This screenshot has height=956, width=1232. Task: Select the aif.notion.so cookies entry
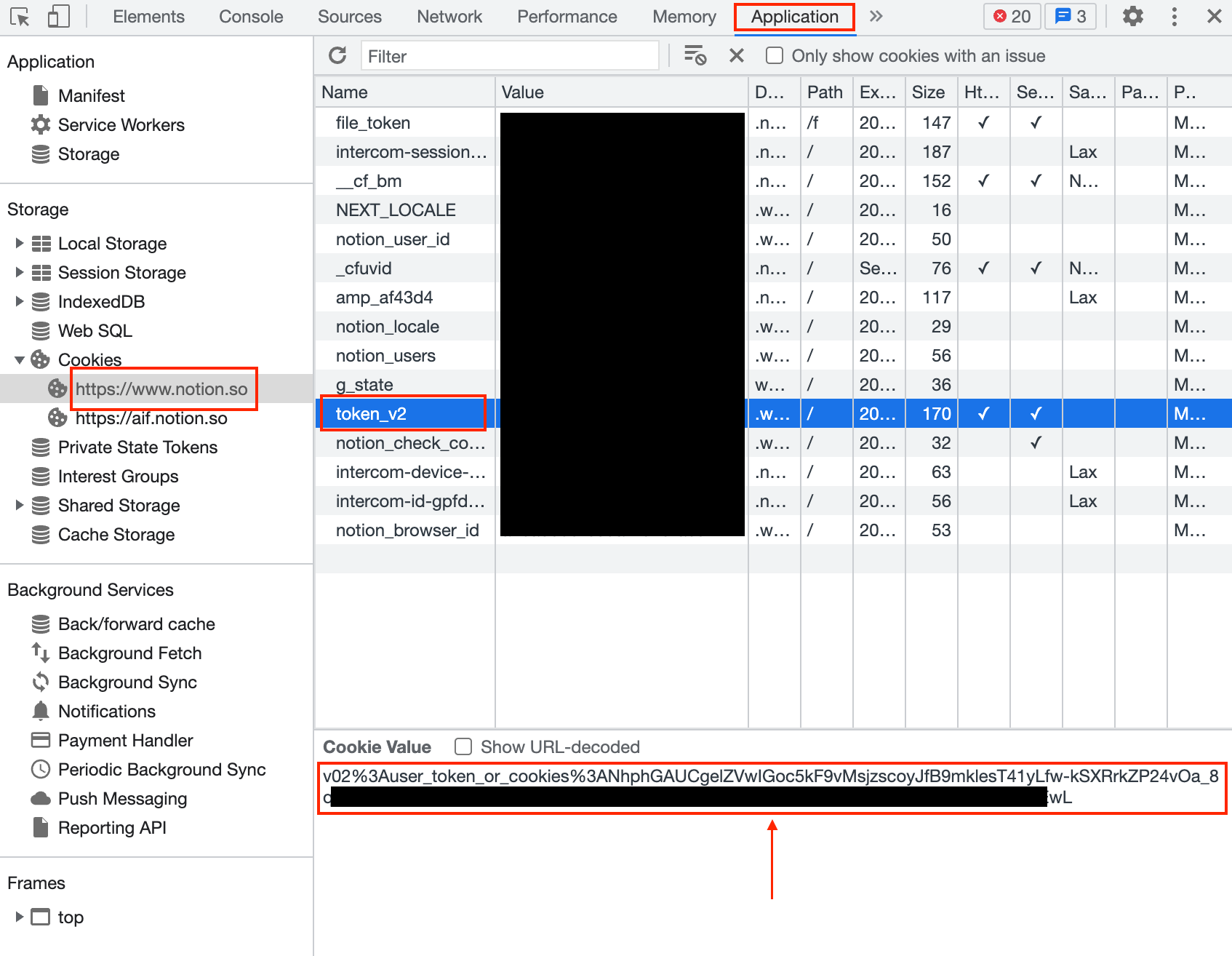(x=151, y=418)
